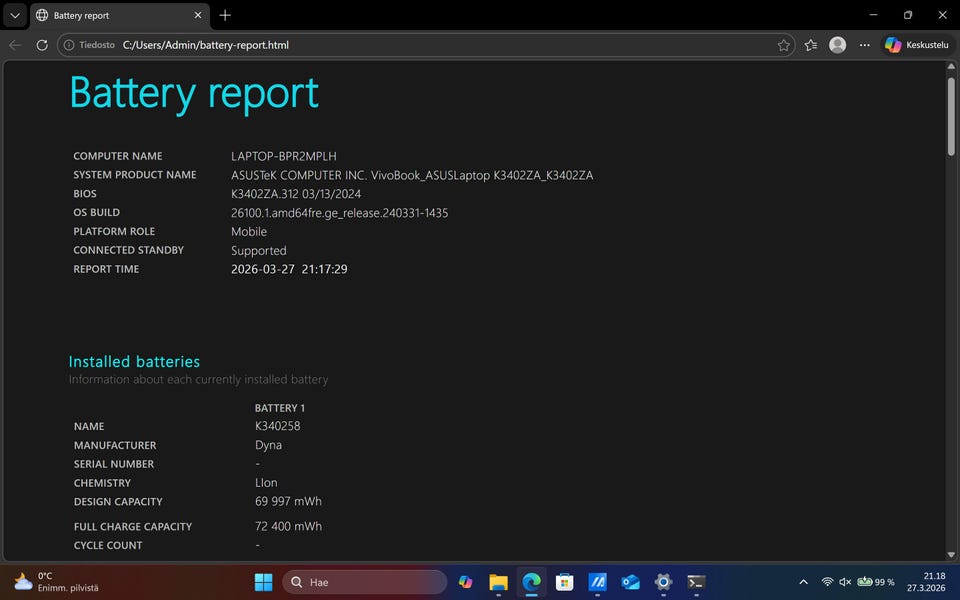This screenshot has width=960, height=600.
Task: Open File Explorer from the taskbar
Action: (498, 582)
